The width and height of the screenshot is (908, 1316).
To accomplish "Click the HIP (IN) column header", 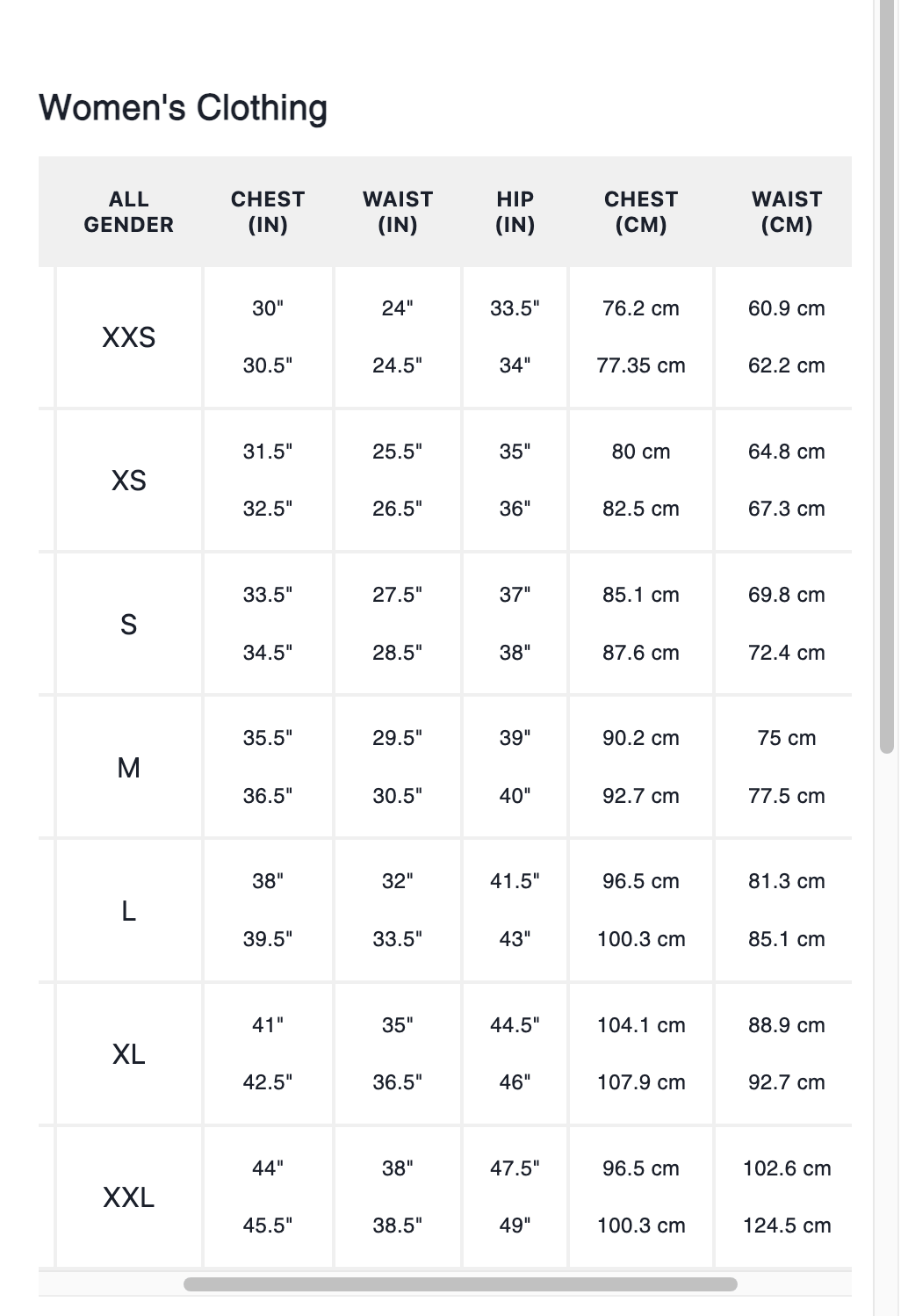I will click(515, 212).
